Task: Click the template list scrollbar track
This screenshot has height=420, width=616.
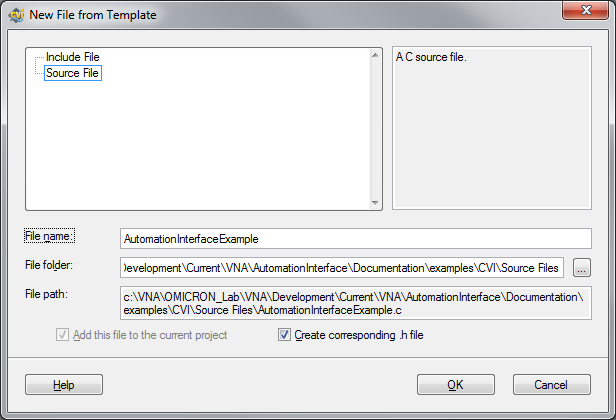Action: [x=375, y=129]
